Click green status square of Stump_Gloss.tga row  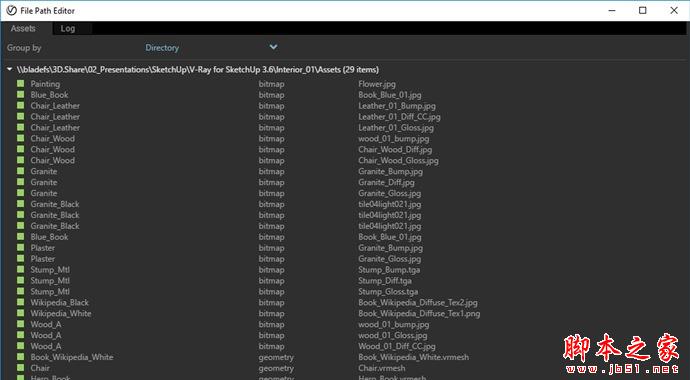coord(20,291)
